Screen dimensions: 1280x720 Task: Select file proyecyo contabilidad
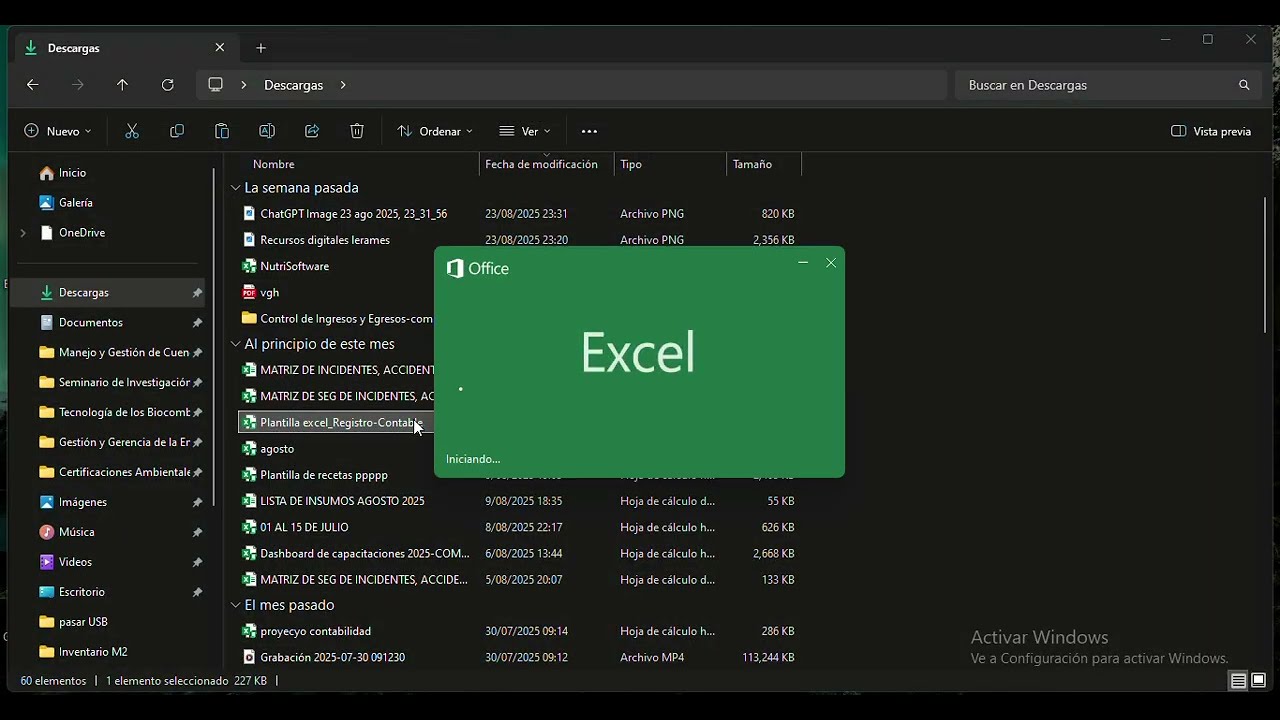point(315,631)
